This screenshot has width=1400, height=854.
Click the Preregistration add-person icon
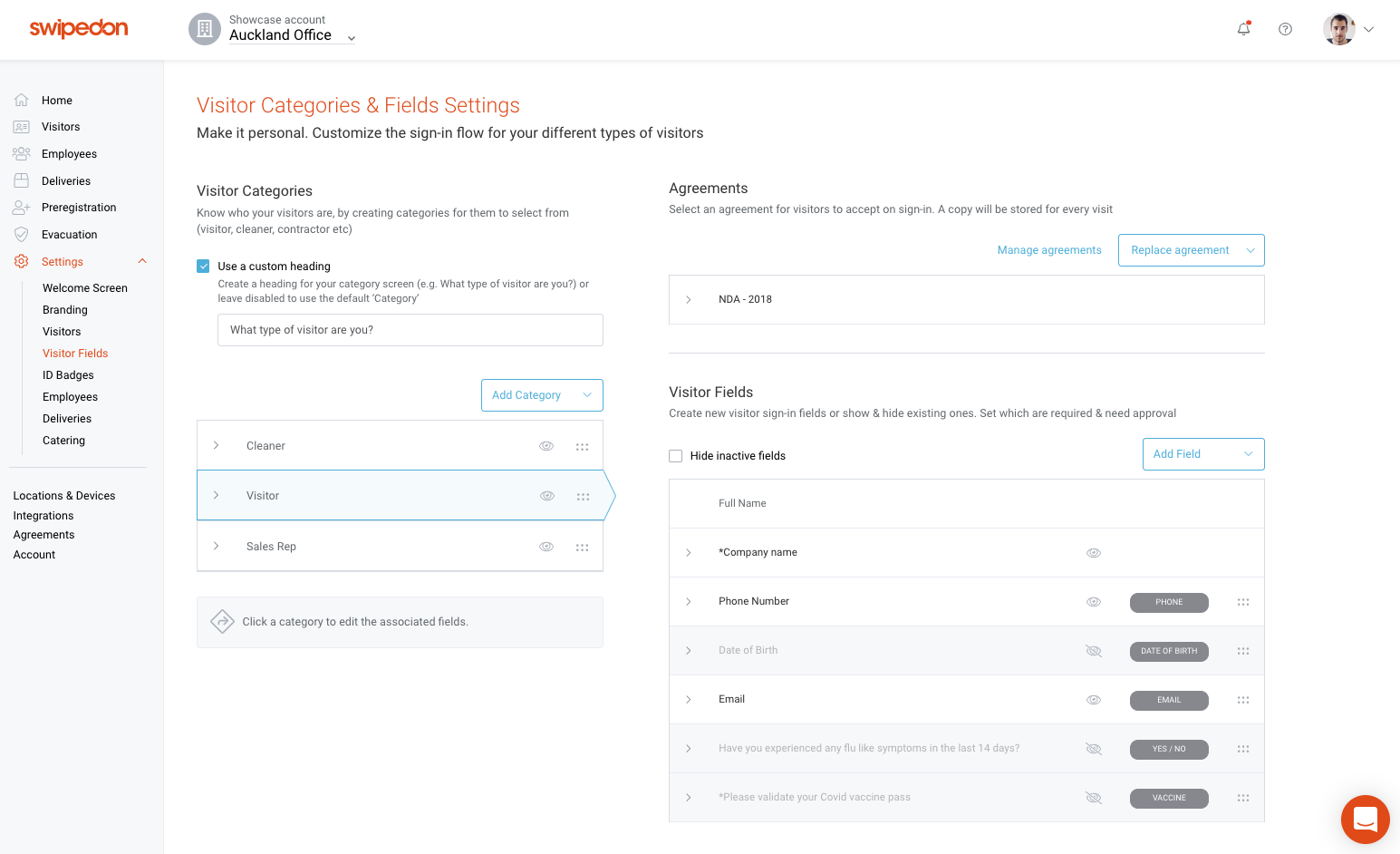click(x=22, y=208)
